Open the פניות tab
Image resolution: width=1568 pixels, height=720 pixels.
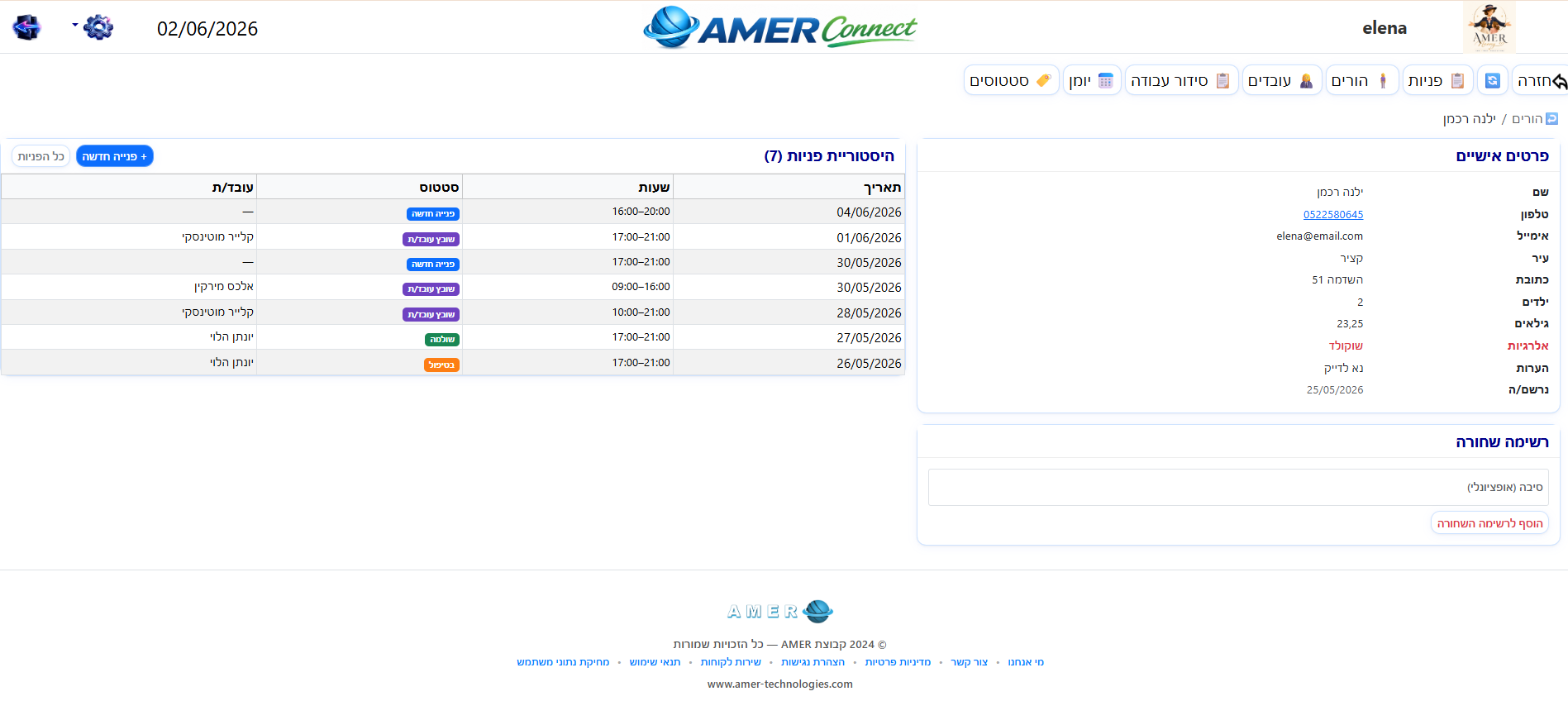(1437, 80)
